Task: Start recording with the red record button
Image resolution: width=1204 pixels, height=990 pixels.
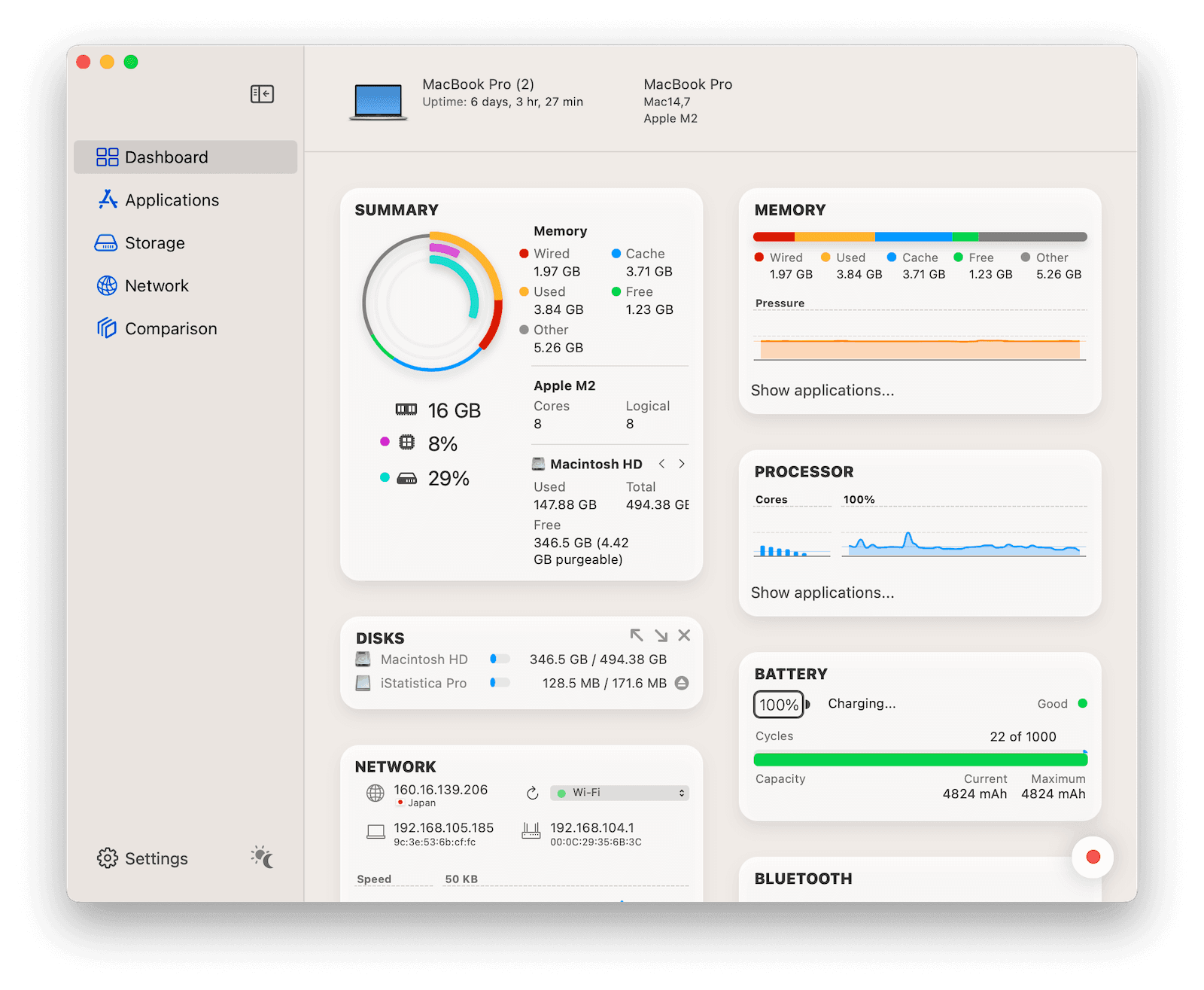Action: pos(1092,857)
